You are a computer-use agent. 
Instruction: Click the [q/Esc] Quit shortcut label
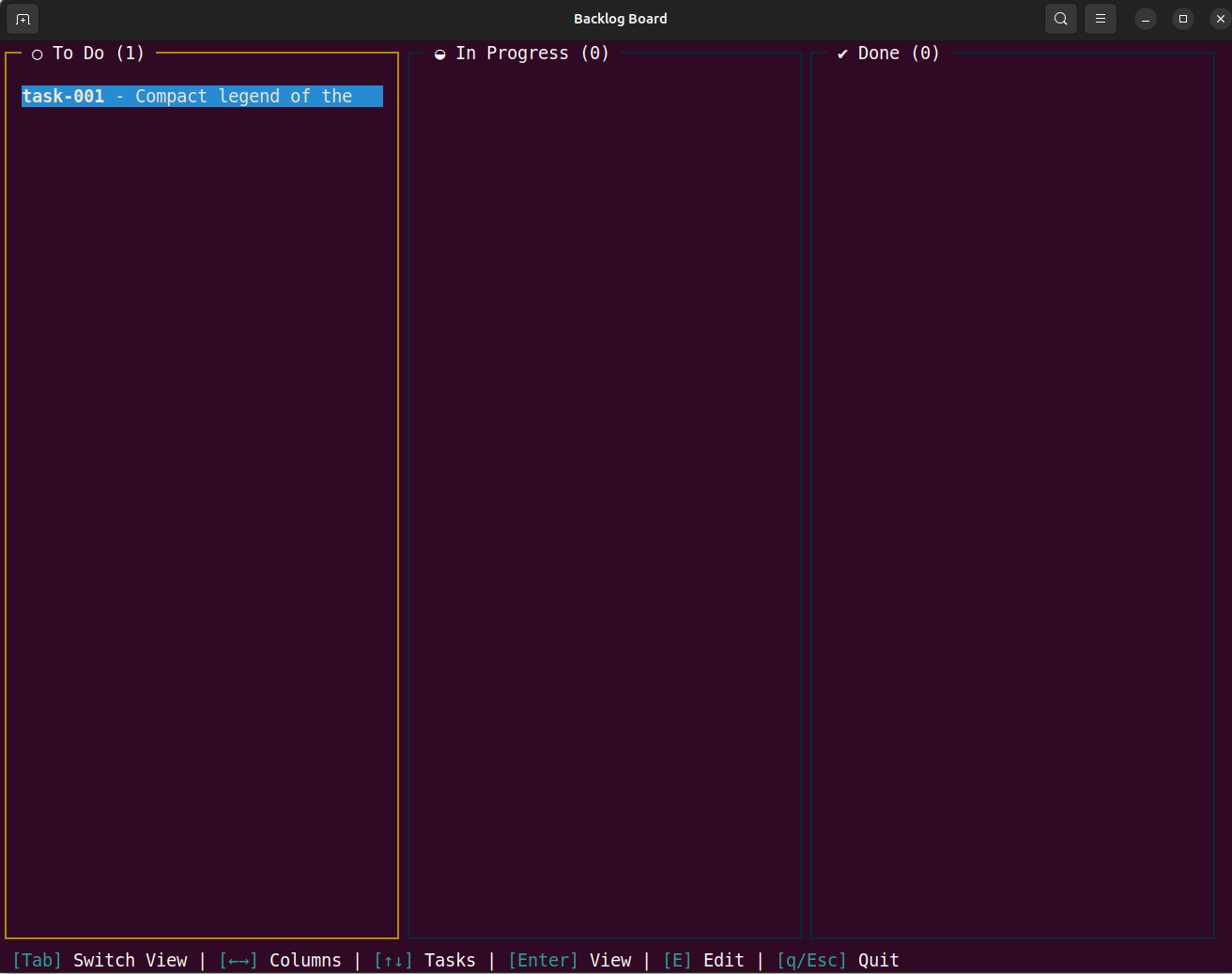838,960
